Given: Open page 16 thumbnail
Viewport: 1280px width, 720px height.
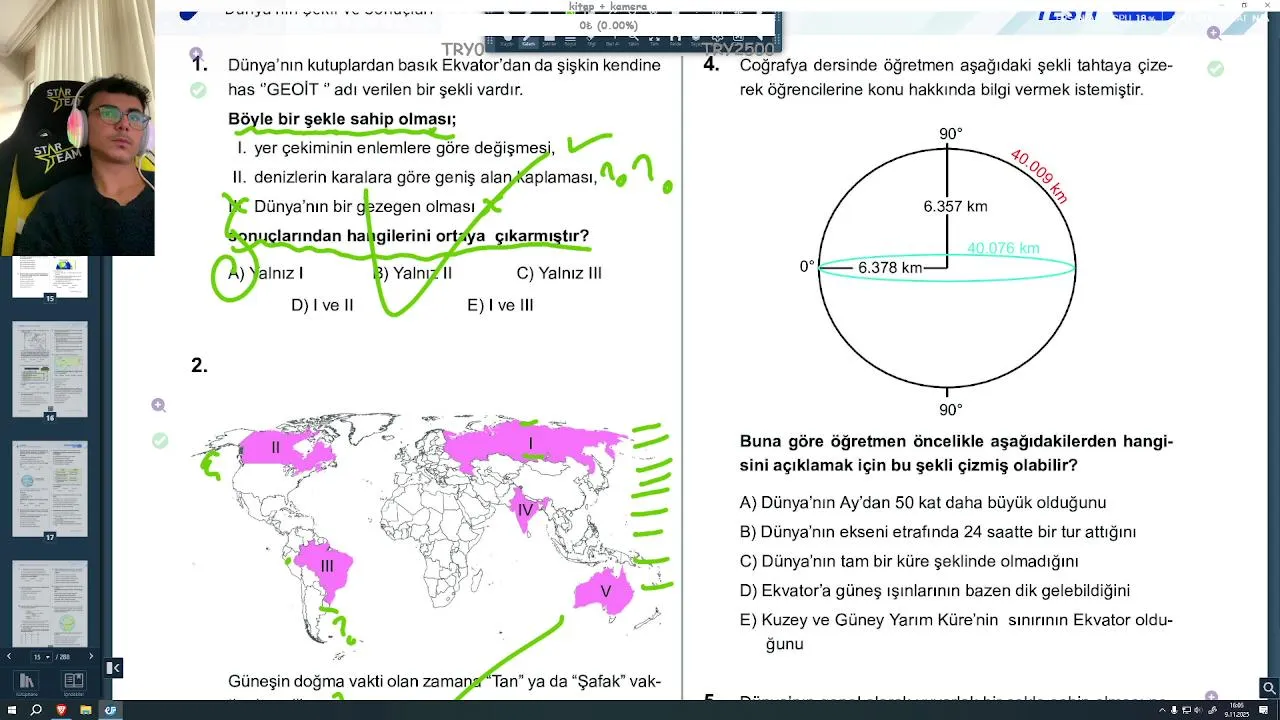Looking at the screenshot, I should 50,368.
